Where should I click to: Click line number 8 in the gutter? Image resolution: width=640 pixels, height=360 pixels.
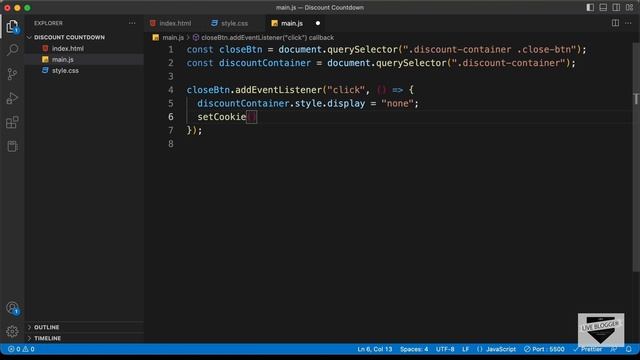171,144
